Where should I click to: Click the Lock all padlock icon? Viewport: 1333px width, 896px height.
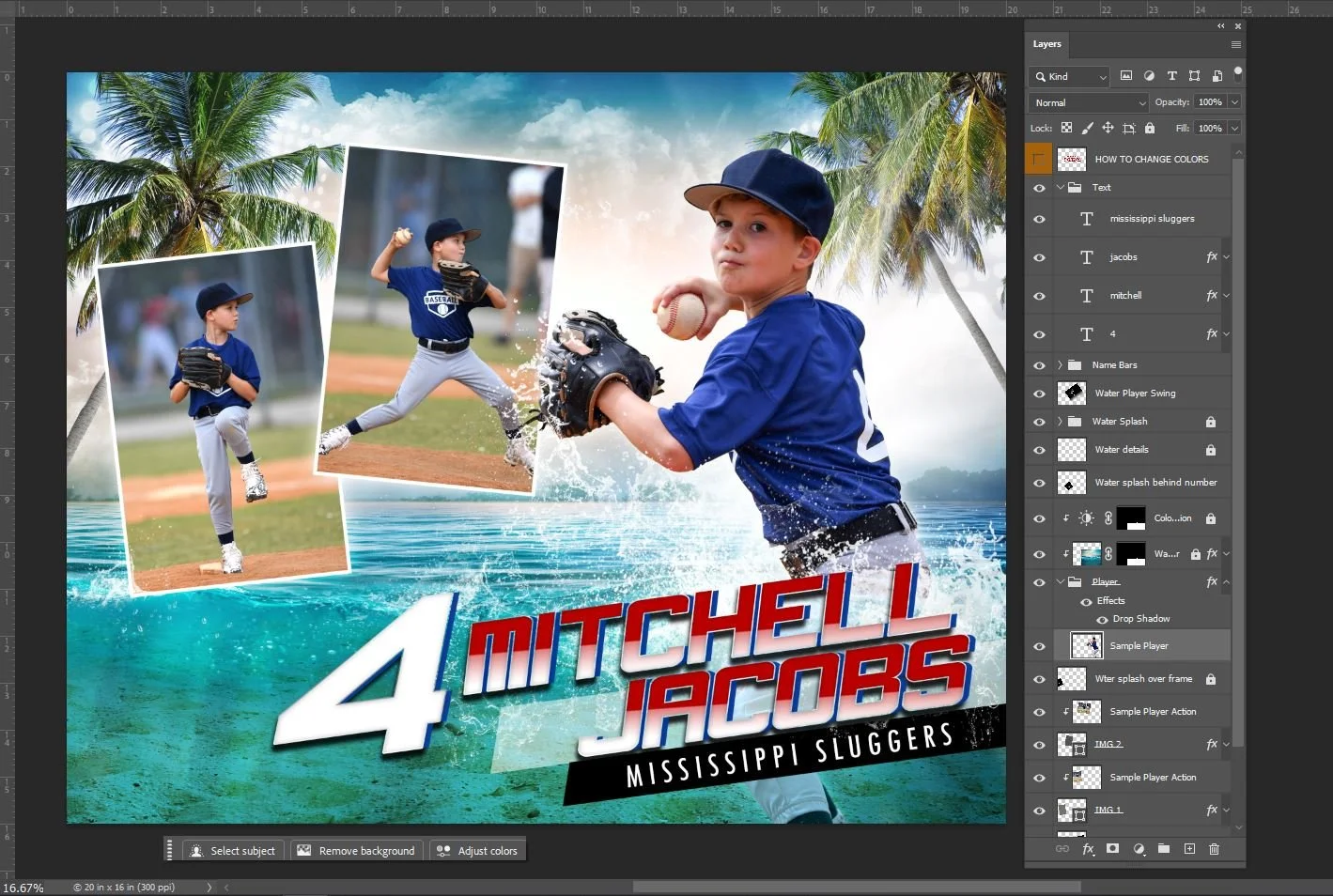1149,128
